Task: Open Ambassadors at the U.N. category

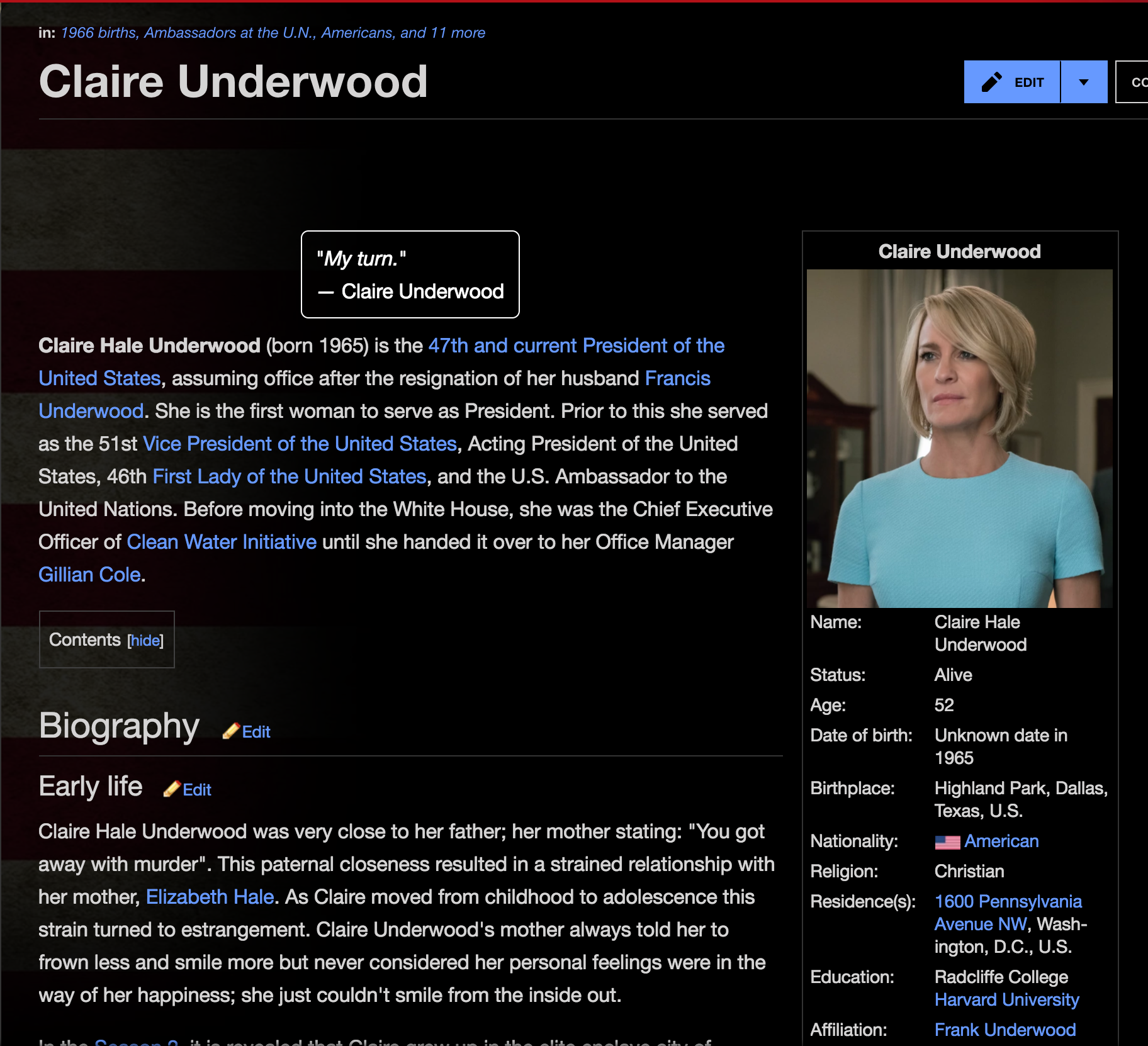Action: [x=229, y=33]
